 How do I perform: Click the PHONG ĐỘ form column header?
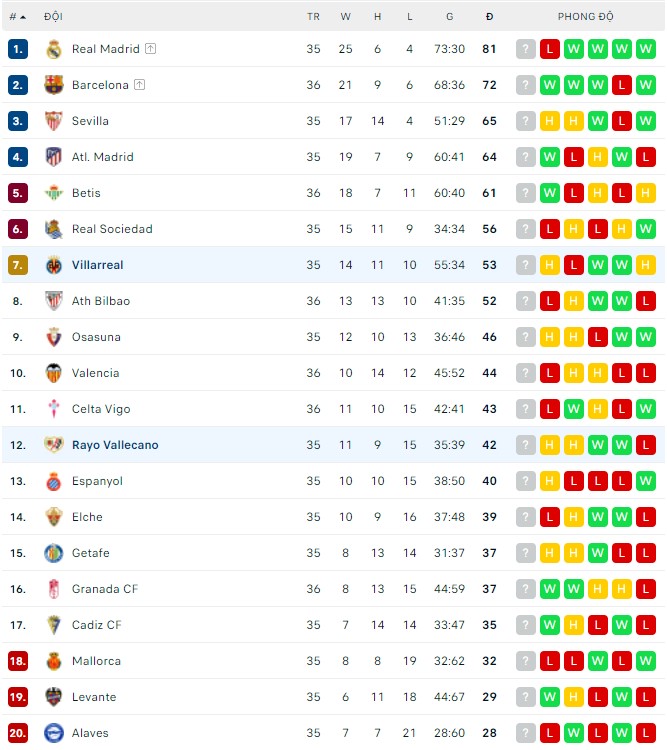586,17
